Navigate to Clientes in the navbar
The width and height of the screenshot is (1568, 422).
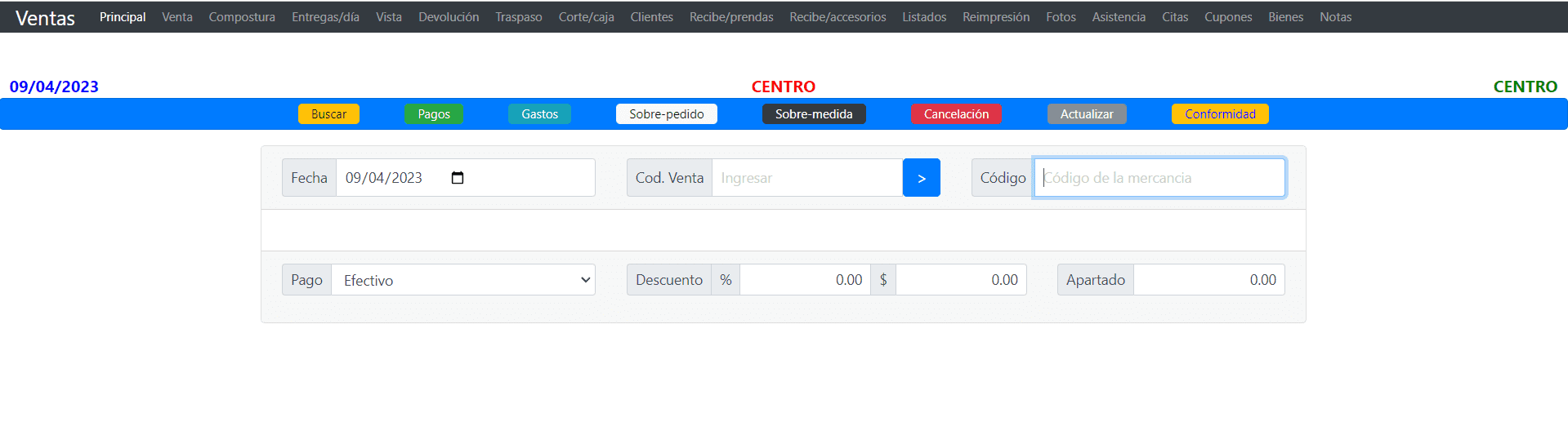click(651, 17)
